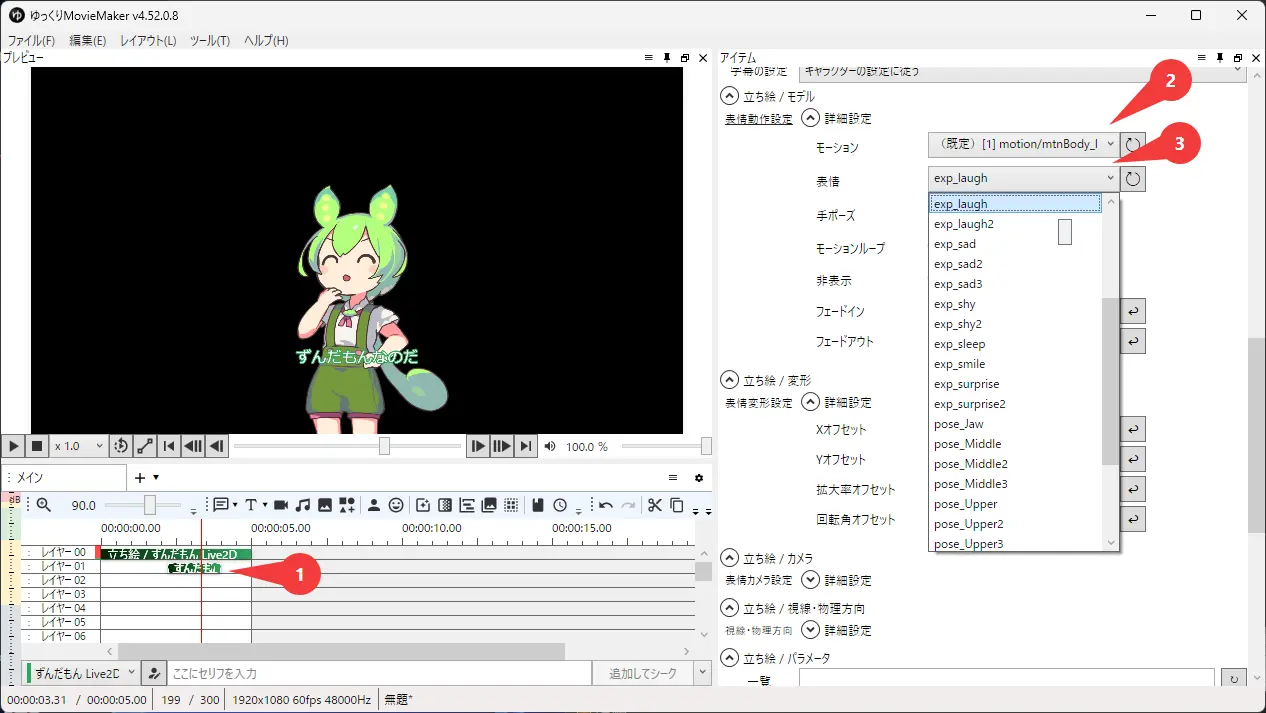The height and width of the screenshot is (713, 1266).
Task: Open timeline settings gear icon
Action: pos(699,478)
